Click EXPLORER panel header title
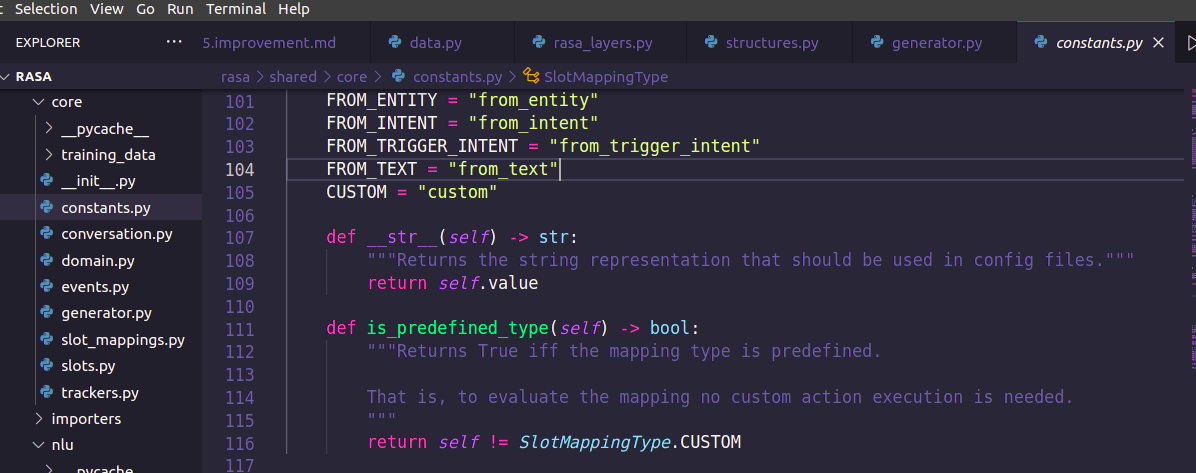The image size is (1196, 473). (47, 43)
